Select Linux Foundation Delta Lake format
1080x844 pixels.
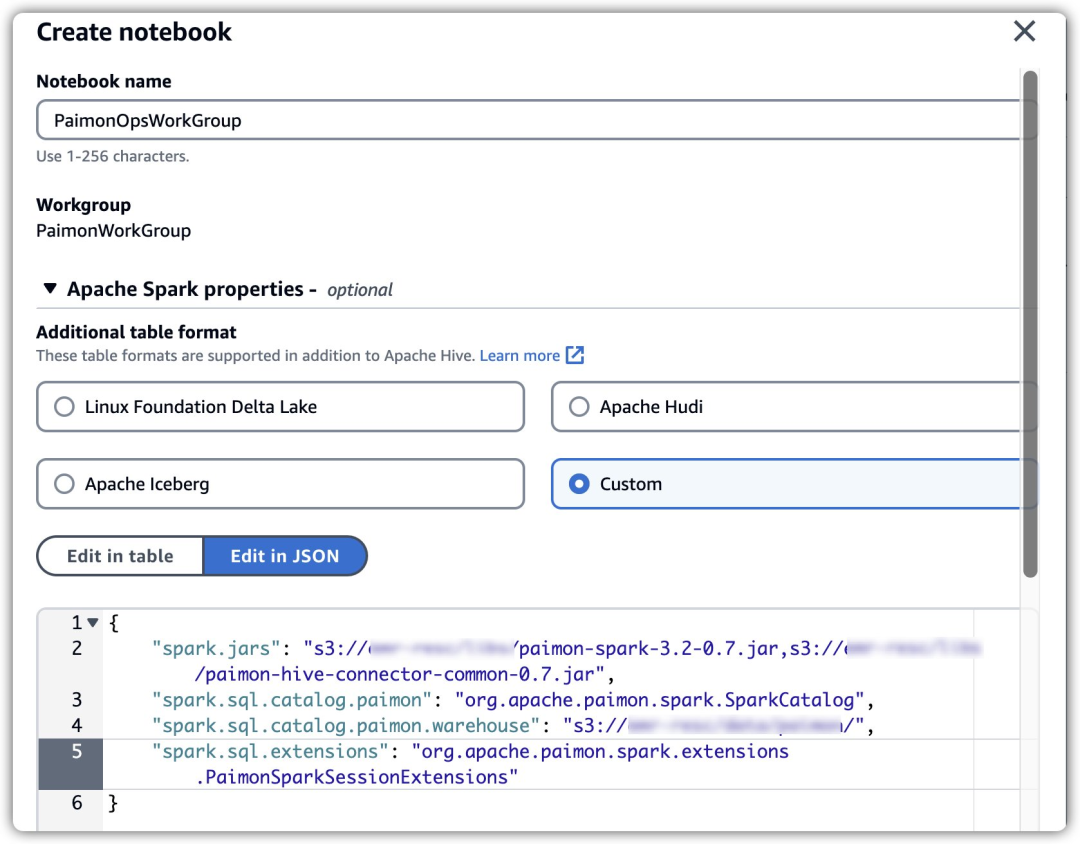point(280,406)
